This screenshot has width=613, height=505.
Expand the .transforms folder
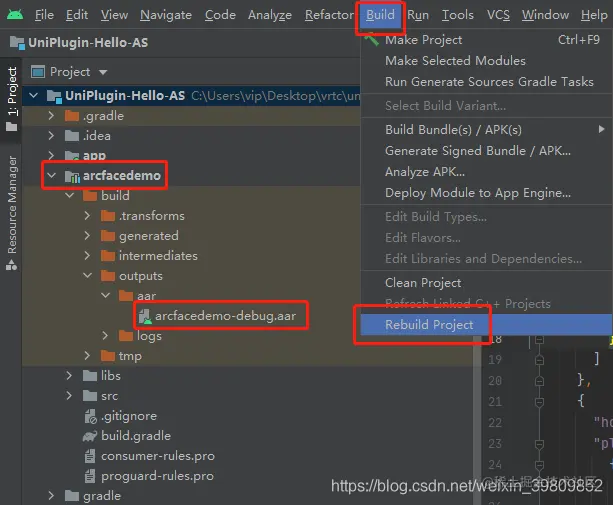tap(87, 216)
